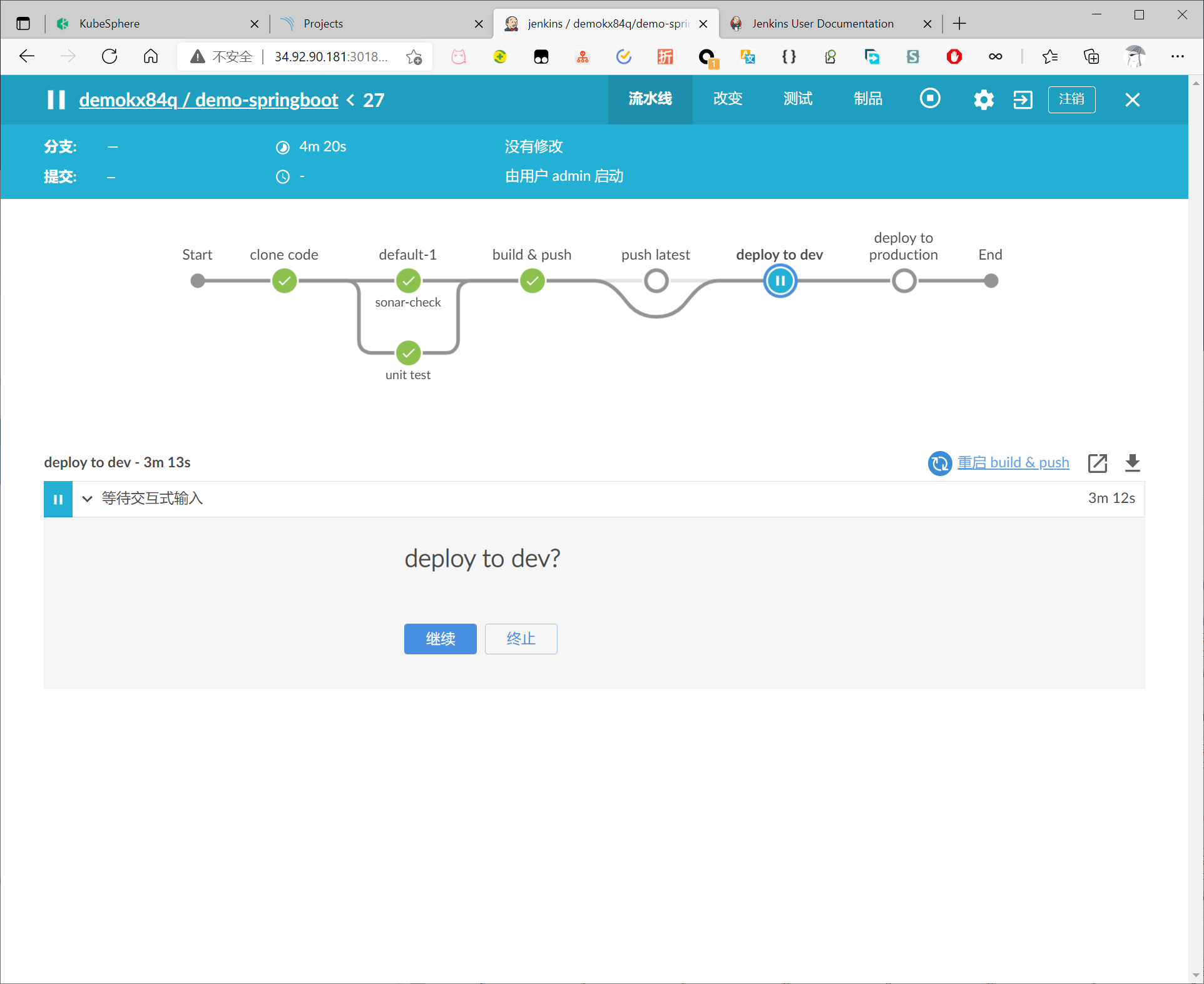Select the paused deploy to dev stage node
1204x984 pixels.
point(780,281)
